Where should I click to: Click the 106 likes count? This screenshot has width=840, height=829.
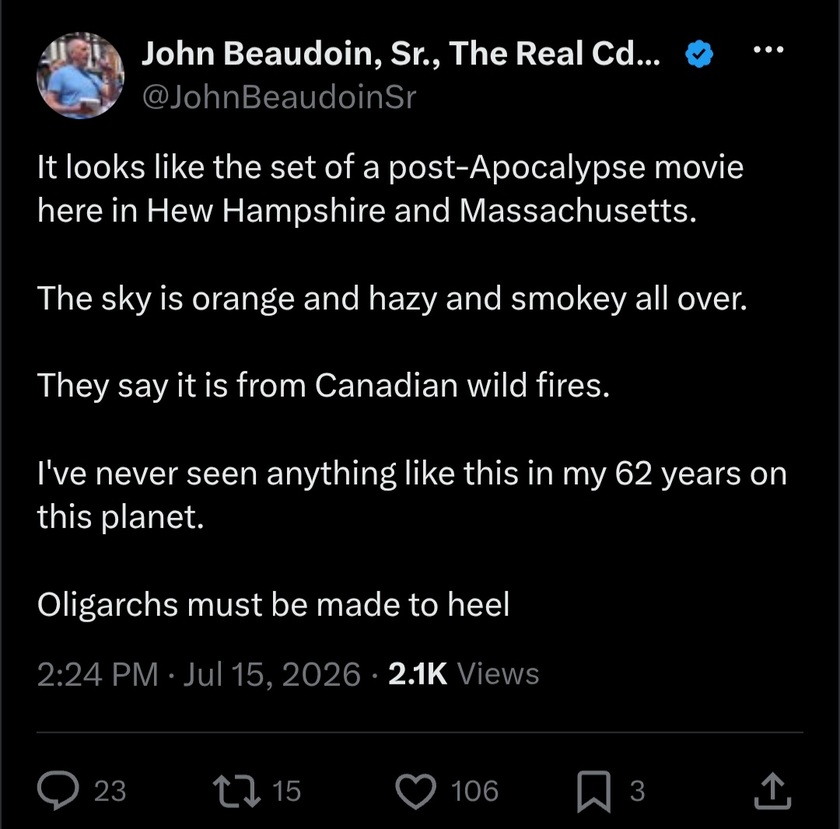475,791
